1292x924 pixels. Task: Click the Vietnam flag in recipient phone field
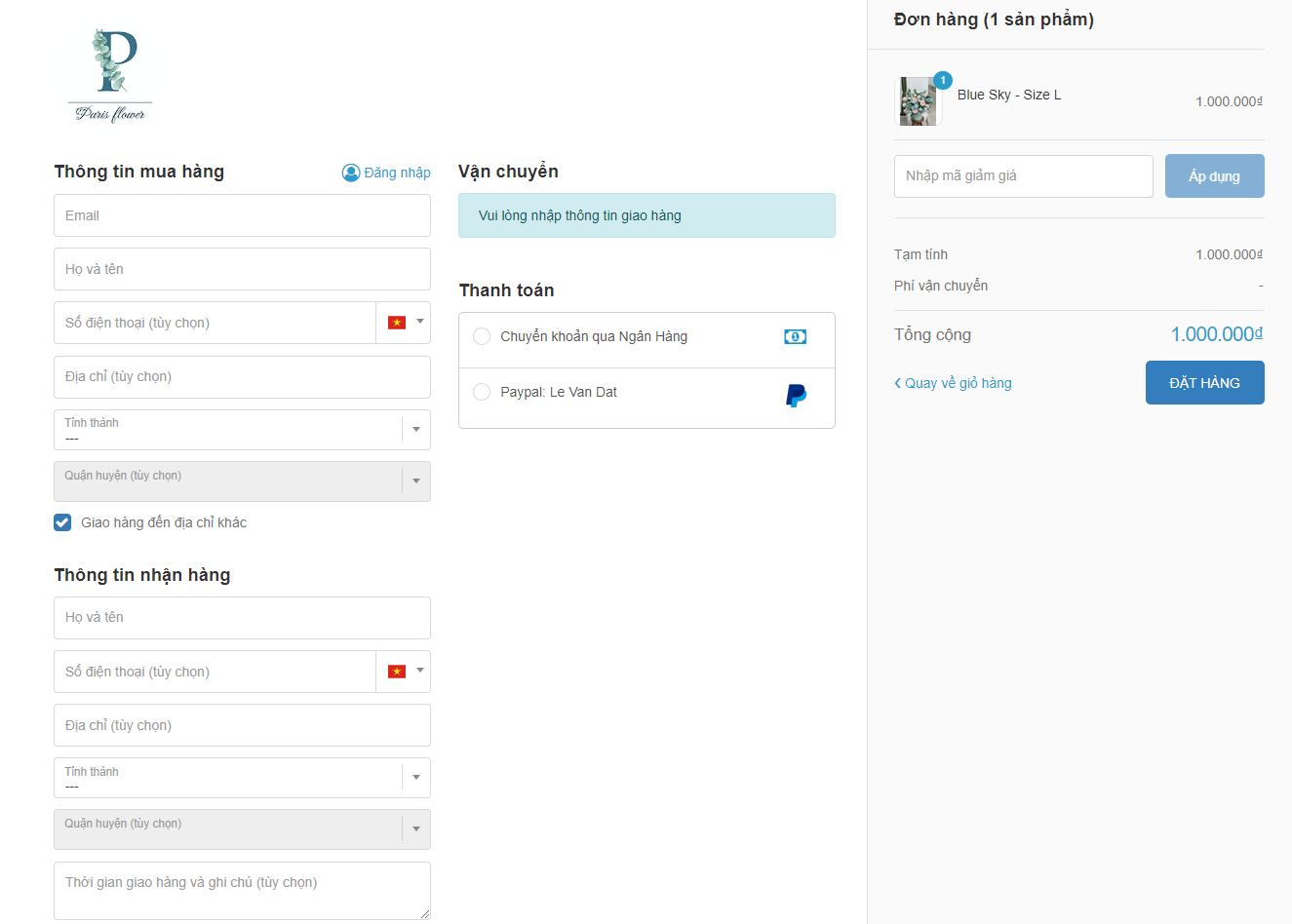click(397, 672)
